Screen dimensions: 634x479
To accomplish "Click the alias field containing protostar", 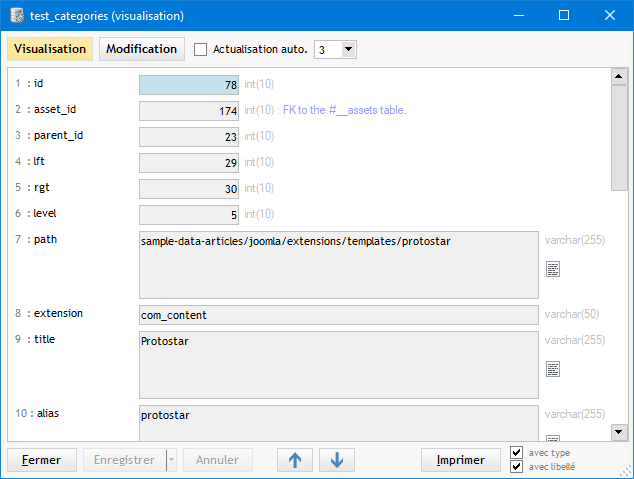I will pyautogui.click(x=339, y=423).
